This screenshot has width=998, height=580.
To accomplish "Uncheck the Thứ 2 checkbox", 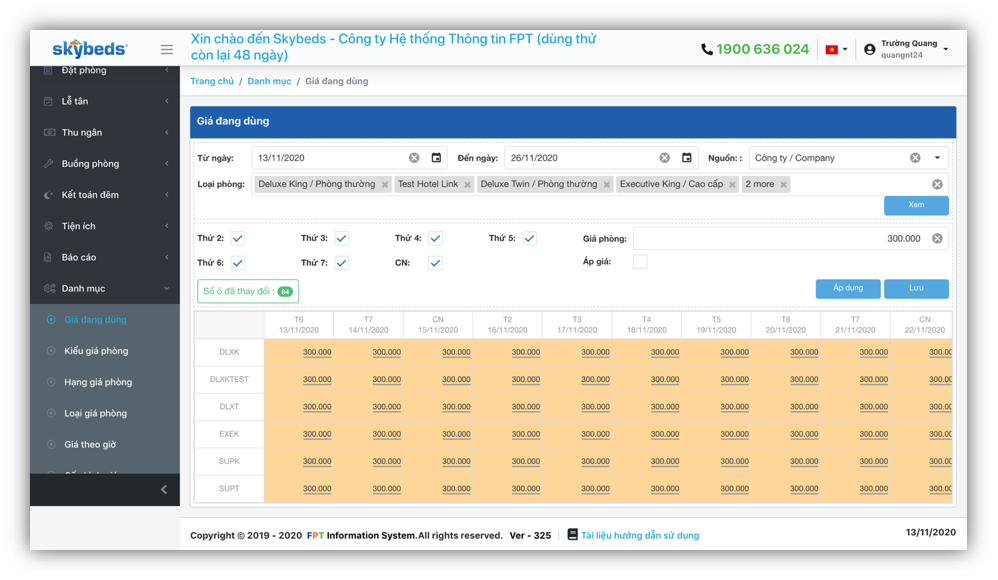I will (237, 239).
